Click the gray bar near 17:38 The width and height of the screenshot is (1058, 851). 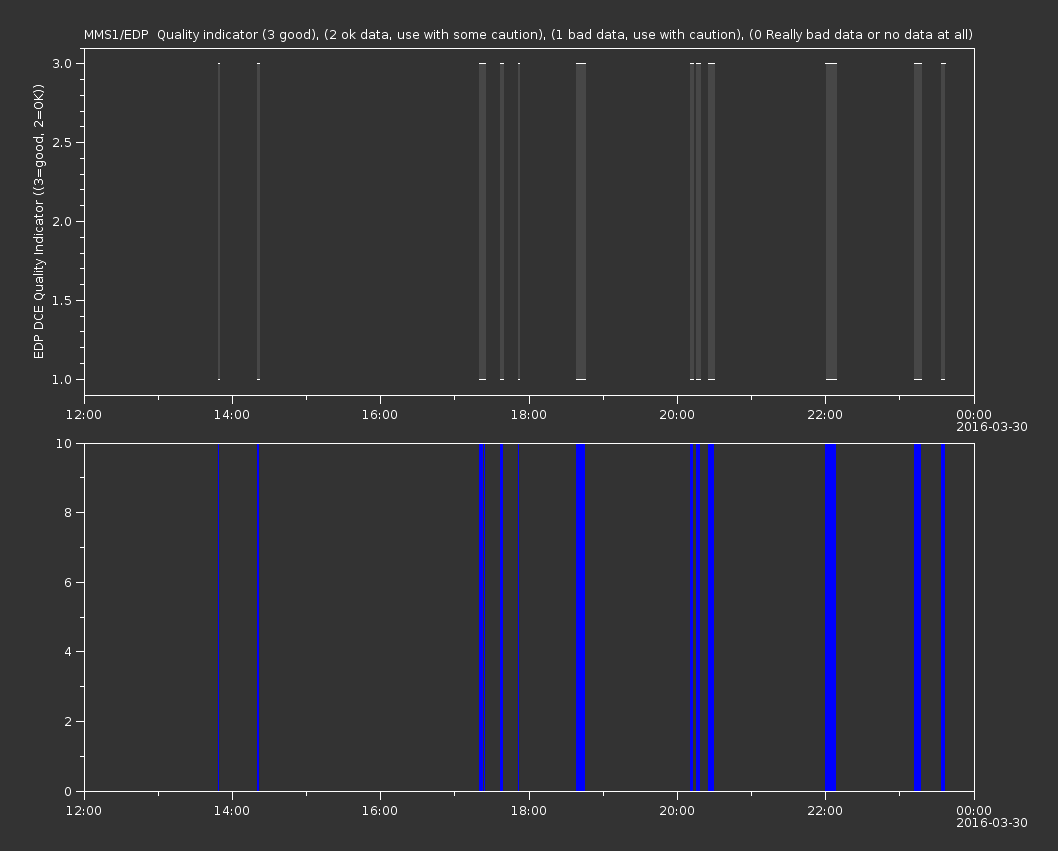pyautogui.click(x=502, y=221)
